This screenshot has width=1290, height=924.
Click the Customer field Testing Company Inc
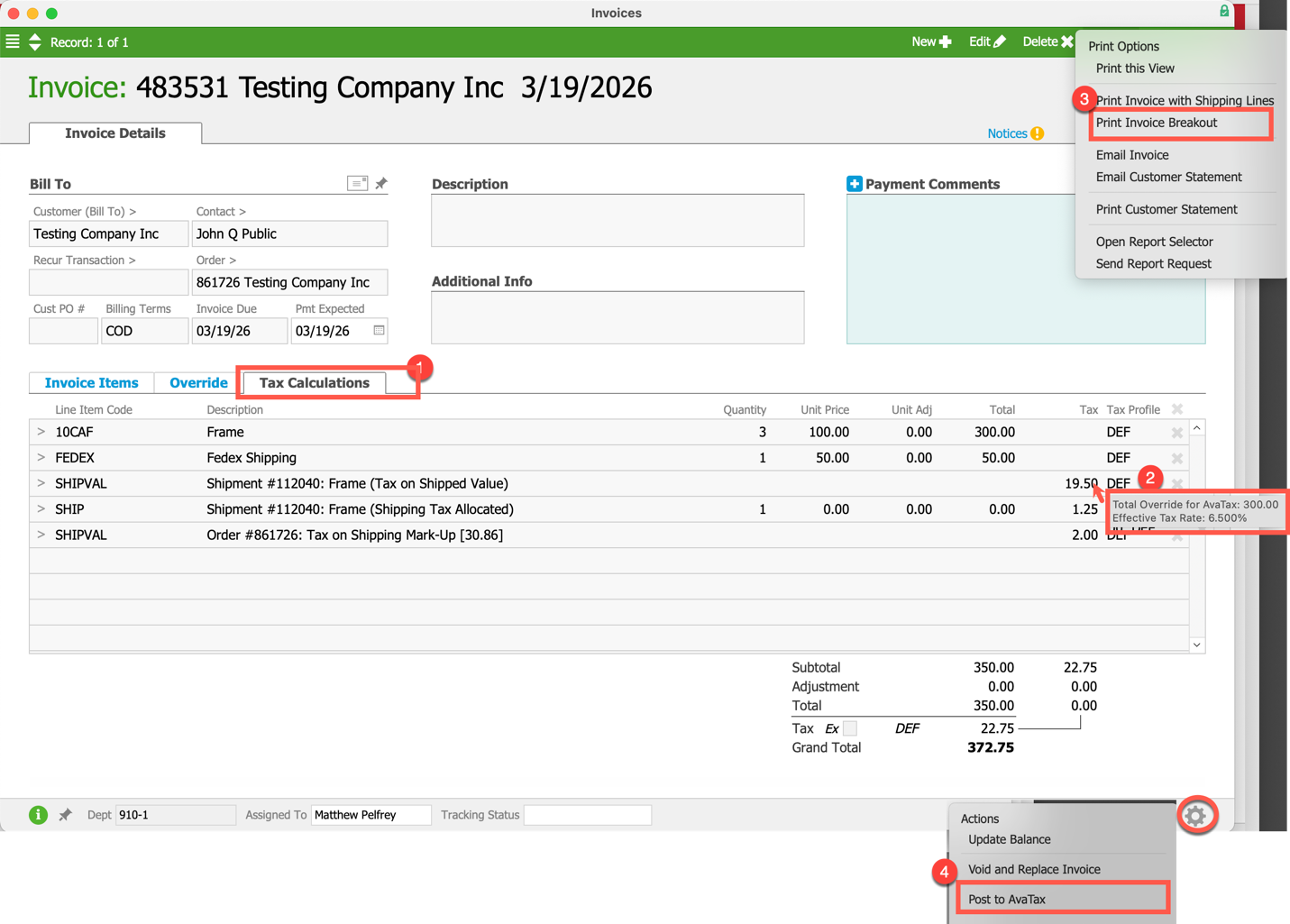(x=108, y=233)
